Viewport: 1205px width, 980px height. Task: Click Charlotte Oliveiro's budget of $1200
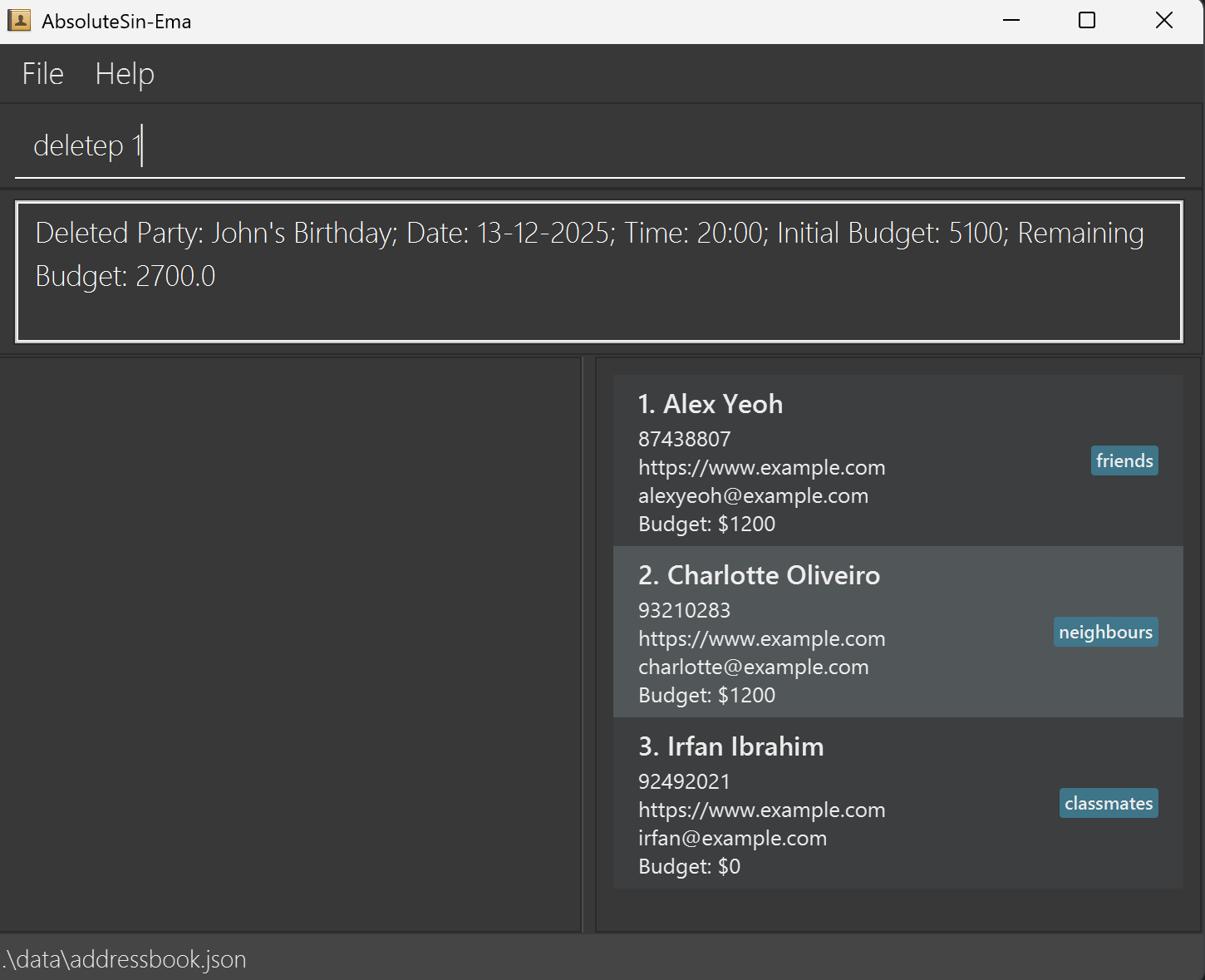(706, 695)
